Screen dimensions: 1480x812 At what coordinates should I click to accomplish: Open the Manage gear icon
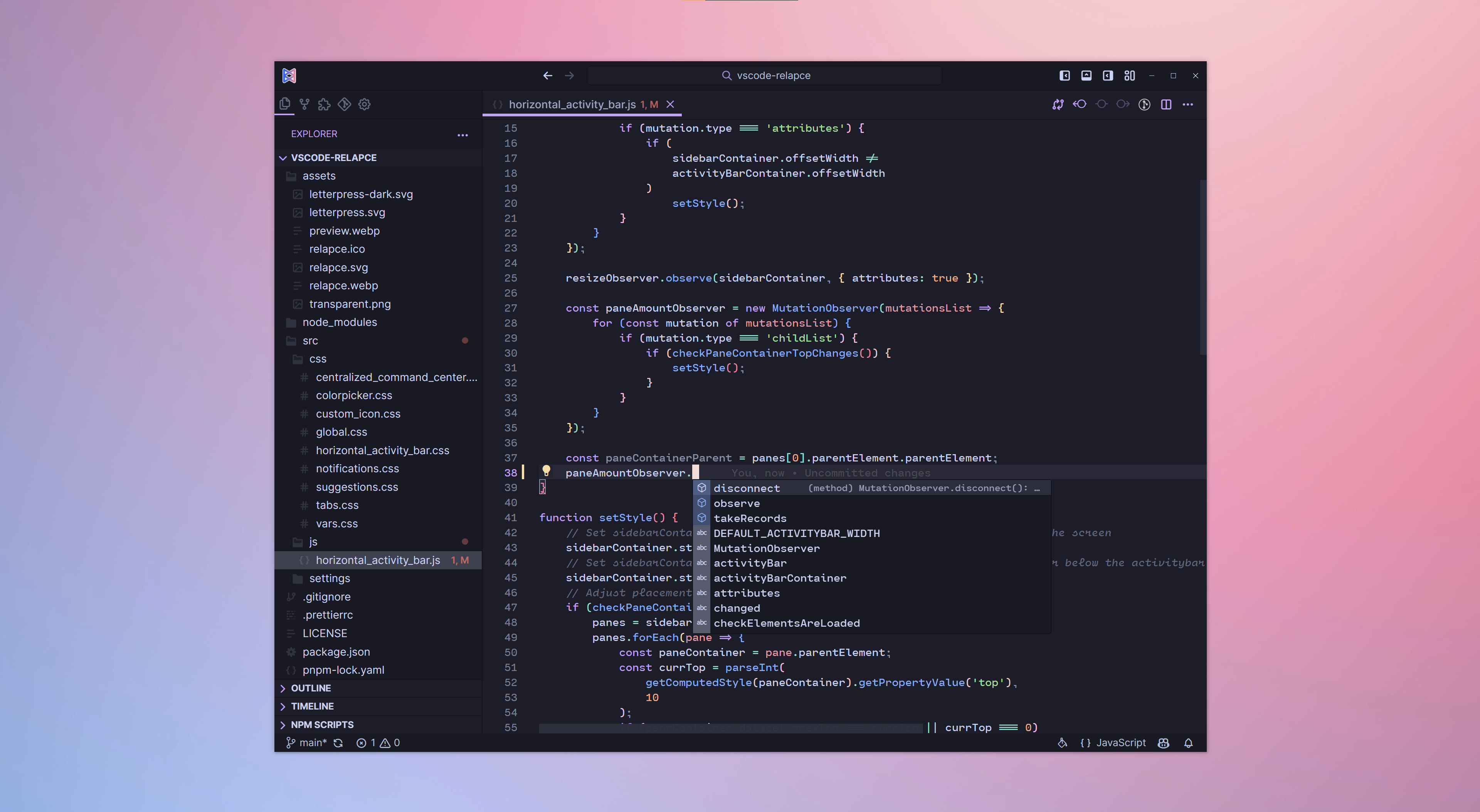pyautogui.click(x=364, y=104)
